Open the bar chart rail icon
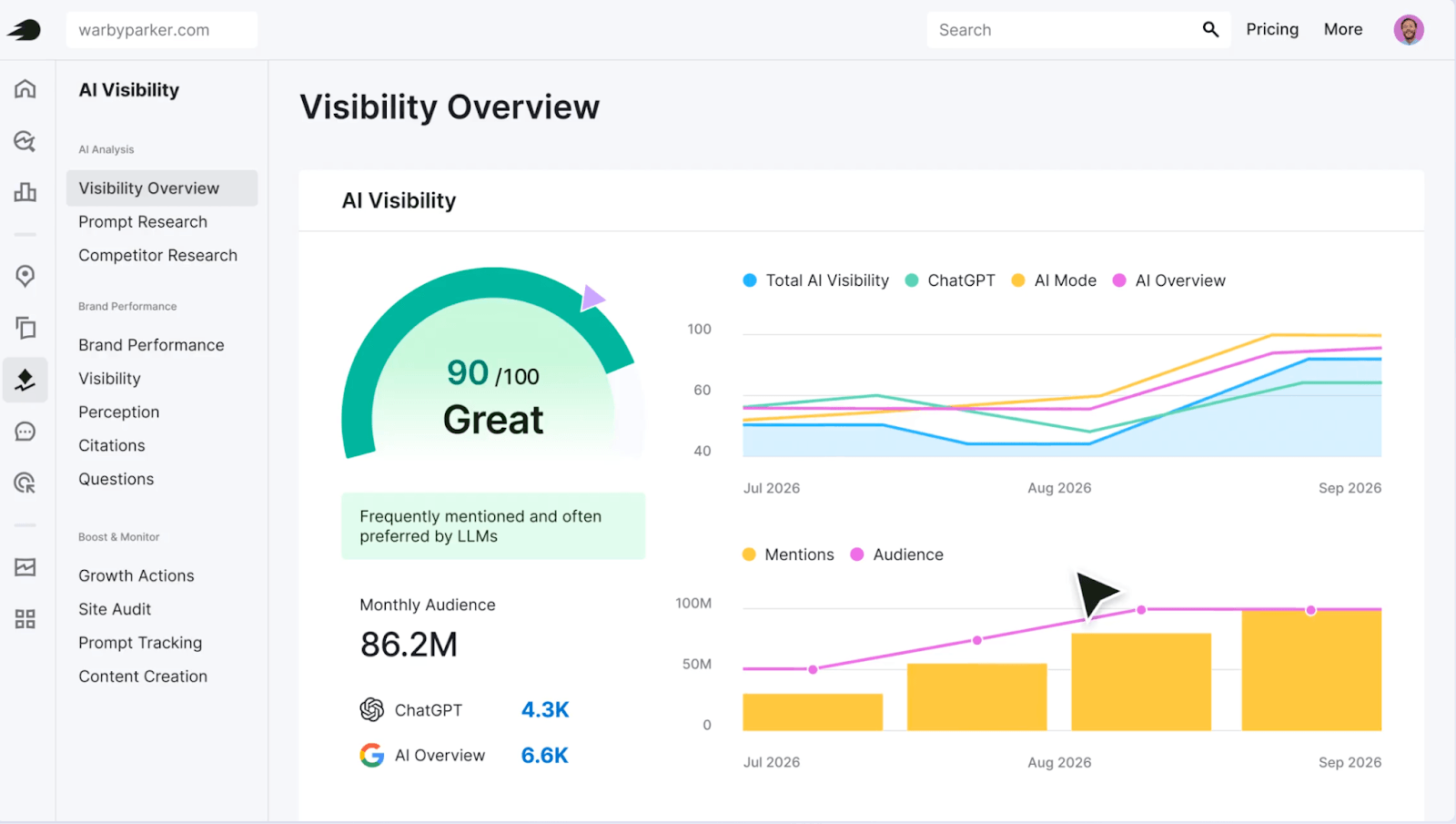Screen dimensions: 1456x824 (25, 192)
